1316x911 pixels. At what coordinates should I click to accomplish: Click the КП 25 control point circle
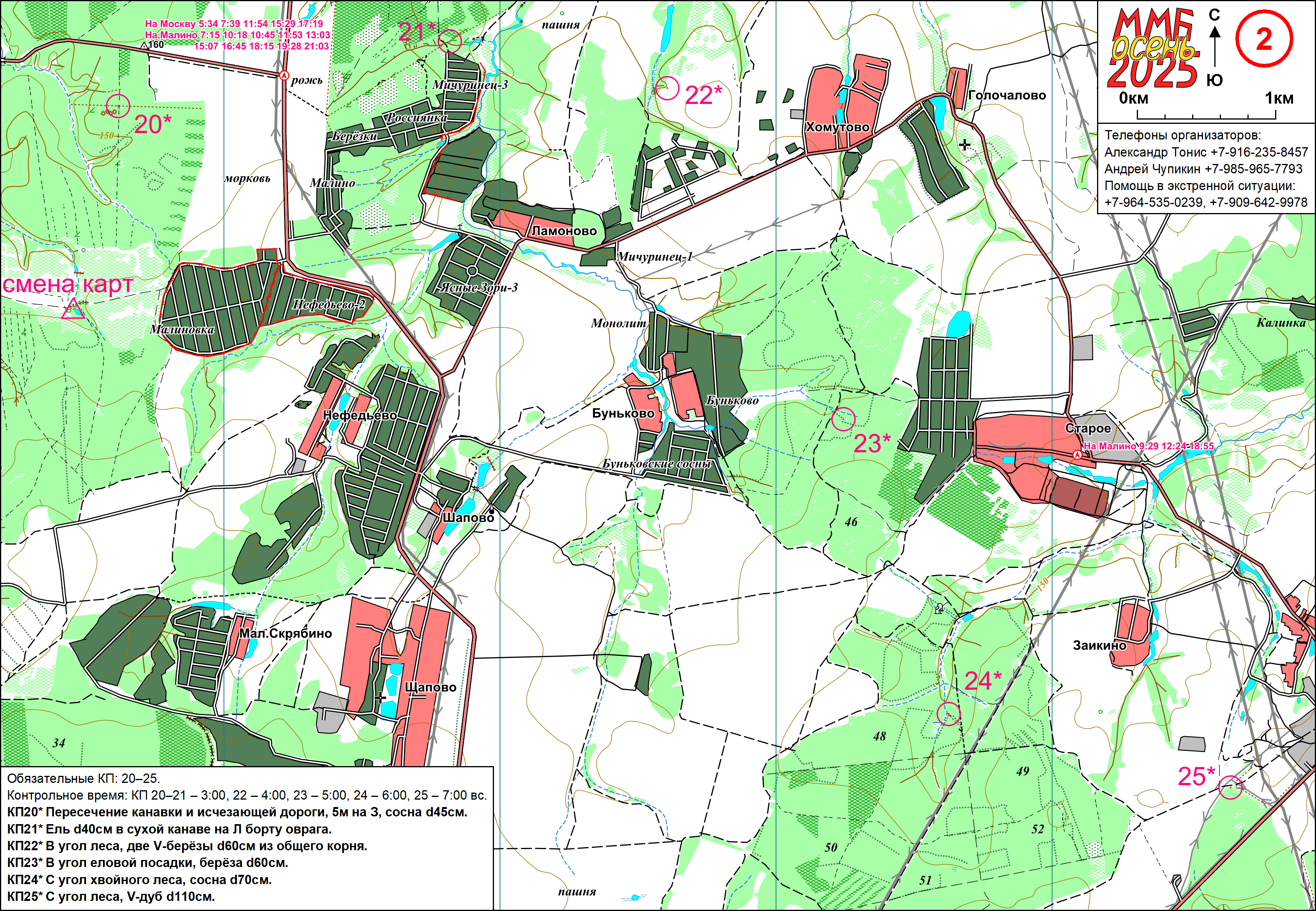pyautogui.click(x=1230, y=787)
